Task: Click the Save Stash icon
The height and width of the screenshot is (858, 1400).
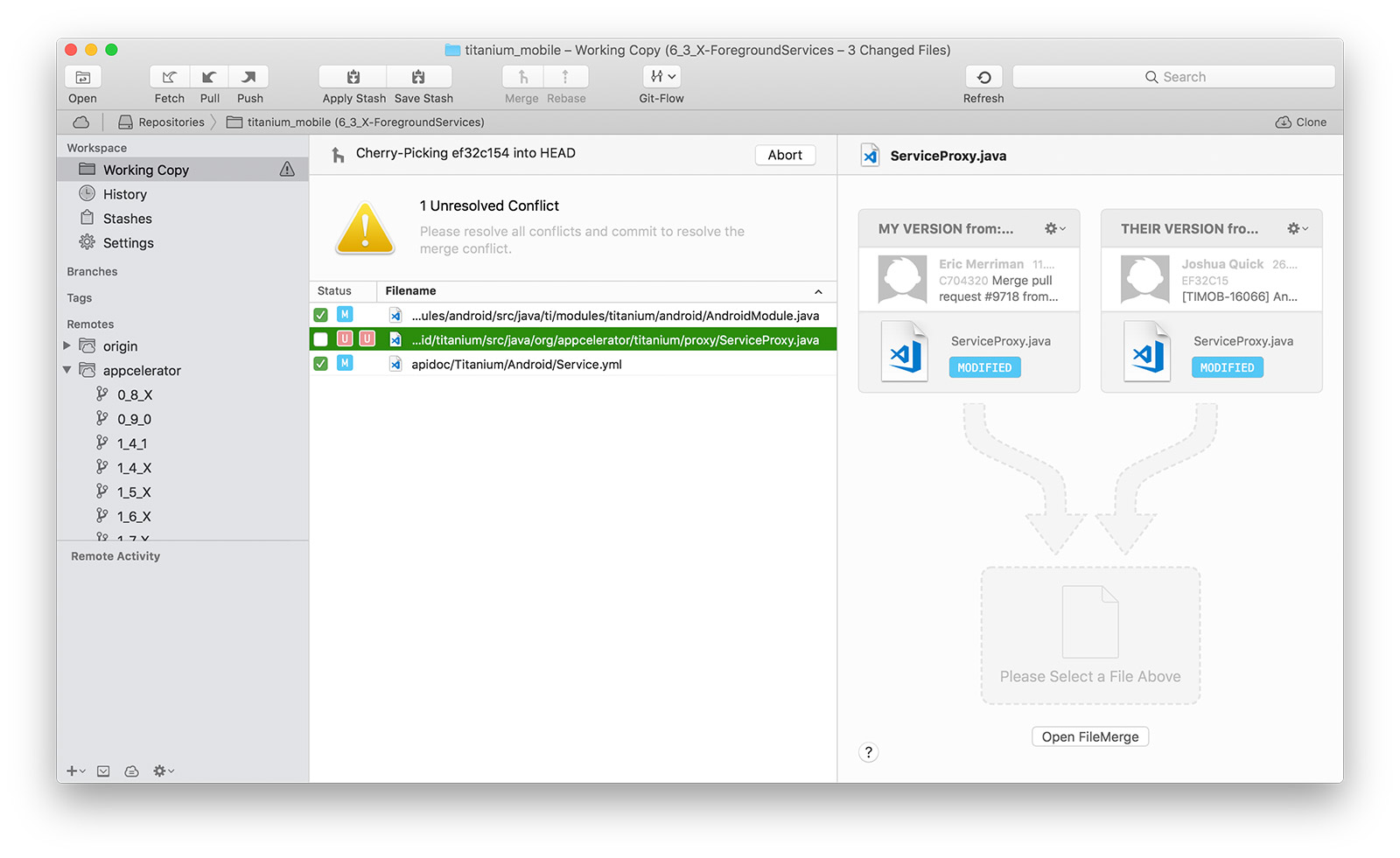Action: click(419, 77)
